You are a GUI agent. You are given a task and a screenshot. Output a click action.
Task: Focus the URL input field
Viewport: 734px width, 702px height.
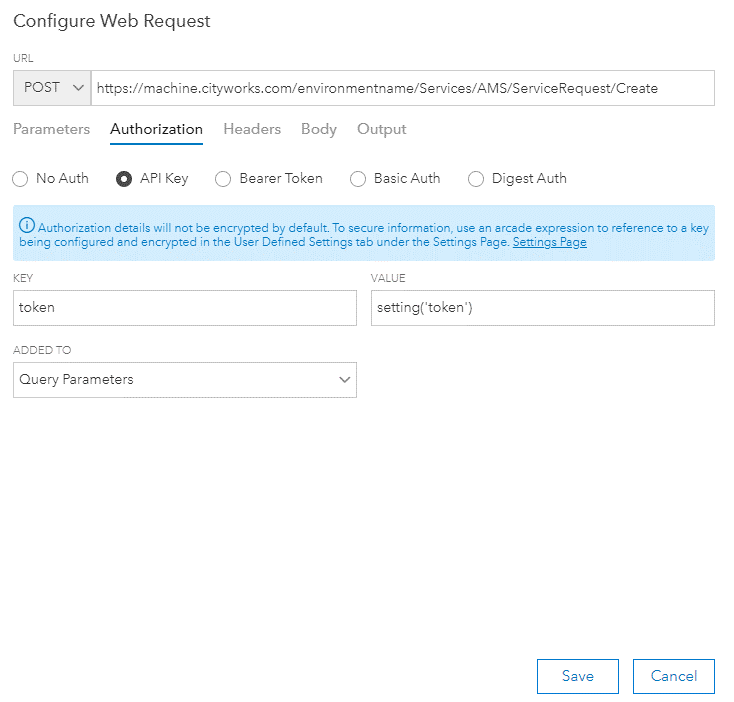point(403,88)
